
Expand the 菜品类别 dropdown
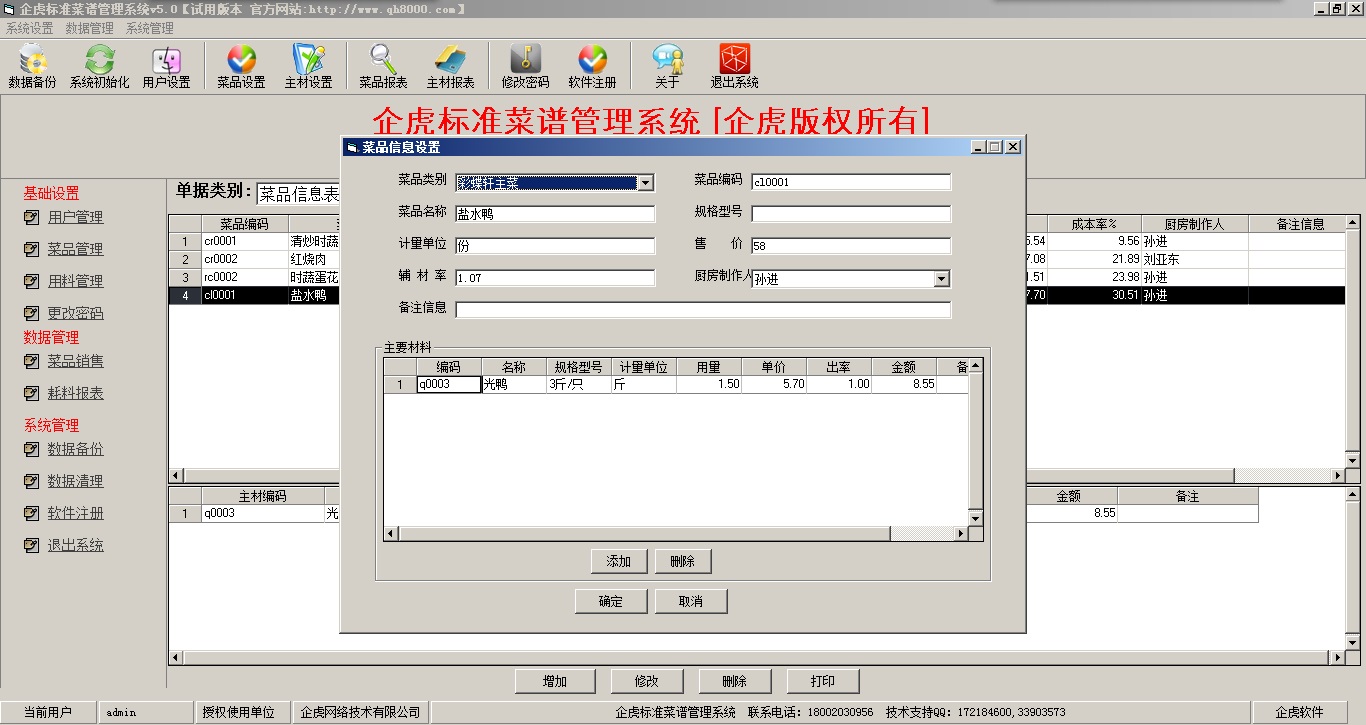[x=646, y=183]
